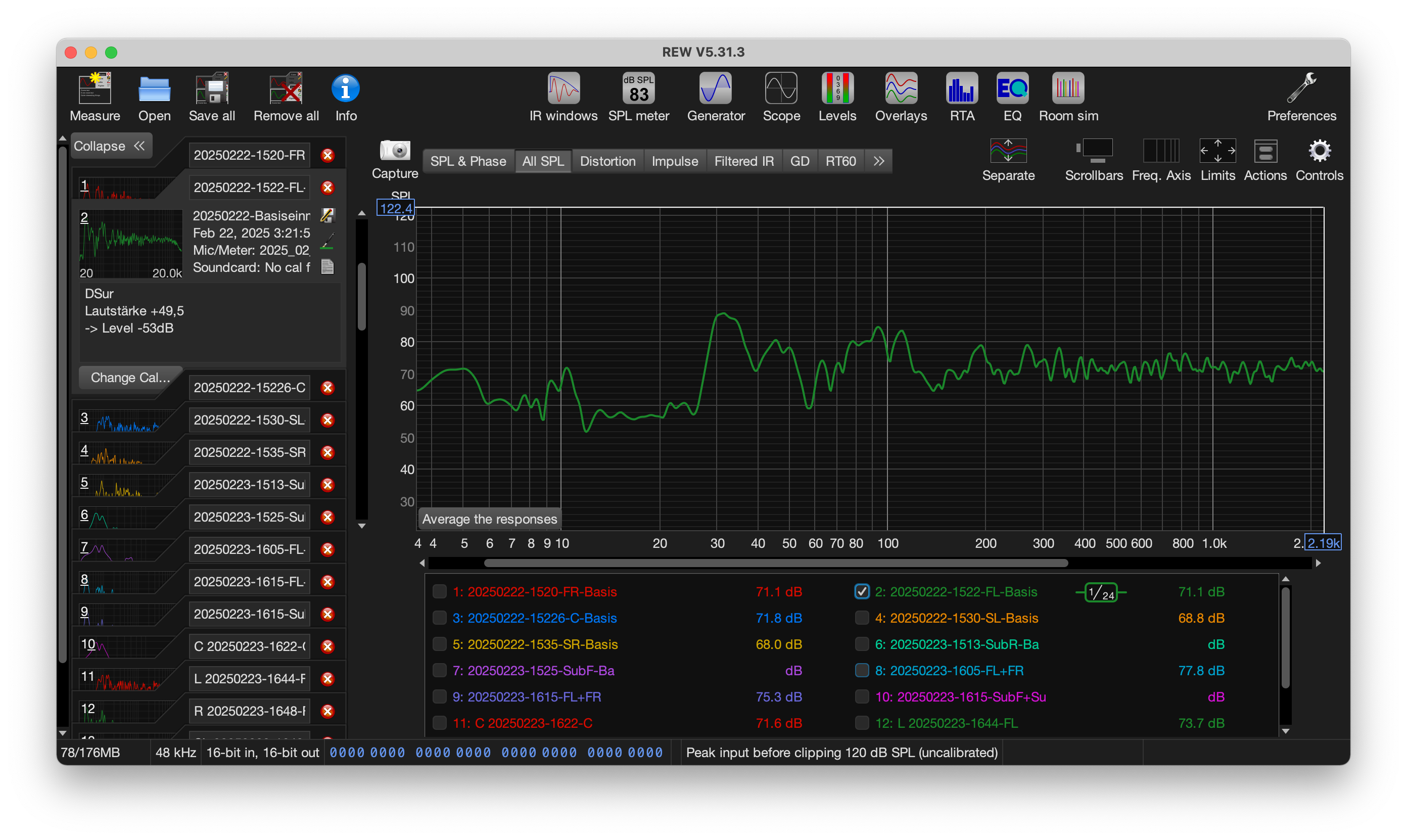
Task: Open the 1/24 smoothing selector for trace 2
Action: tap(1101, 592)
